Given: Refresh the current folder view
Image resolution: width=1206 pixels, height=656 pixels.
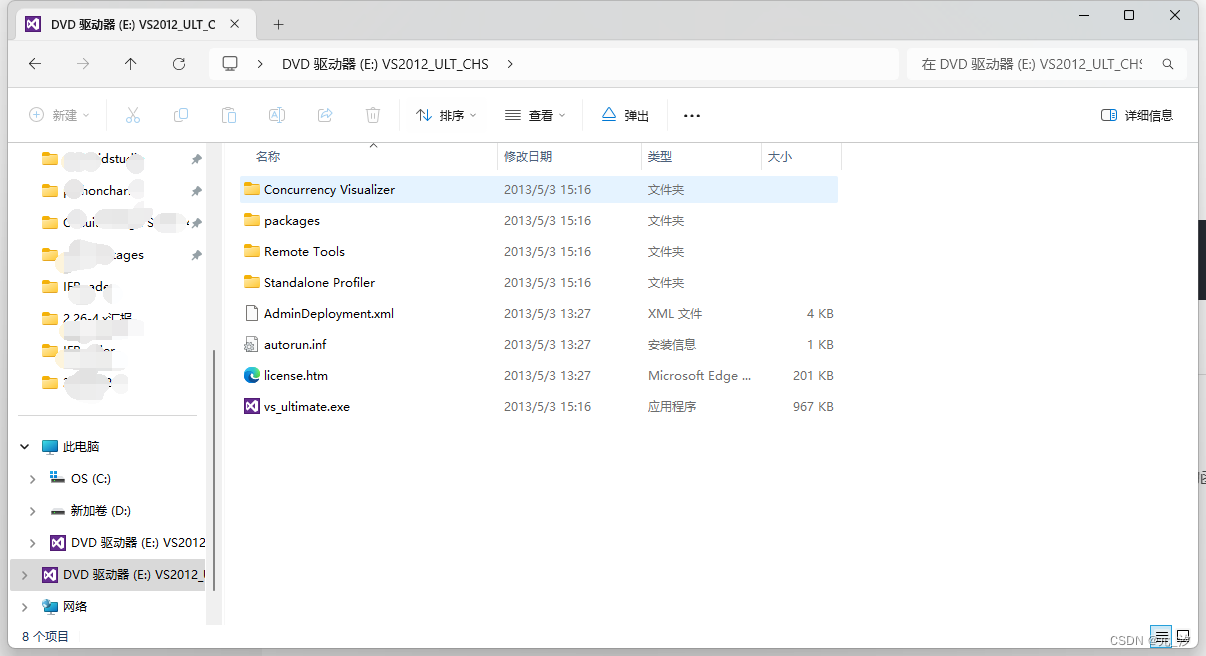Looking at the screenshot, I should 179,63.
